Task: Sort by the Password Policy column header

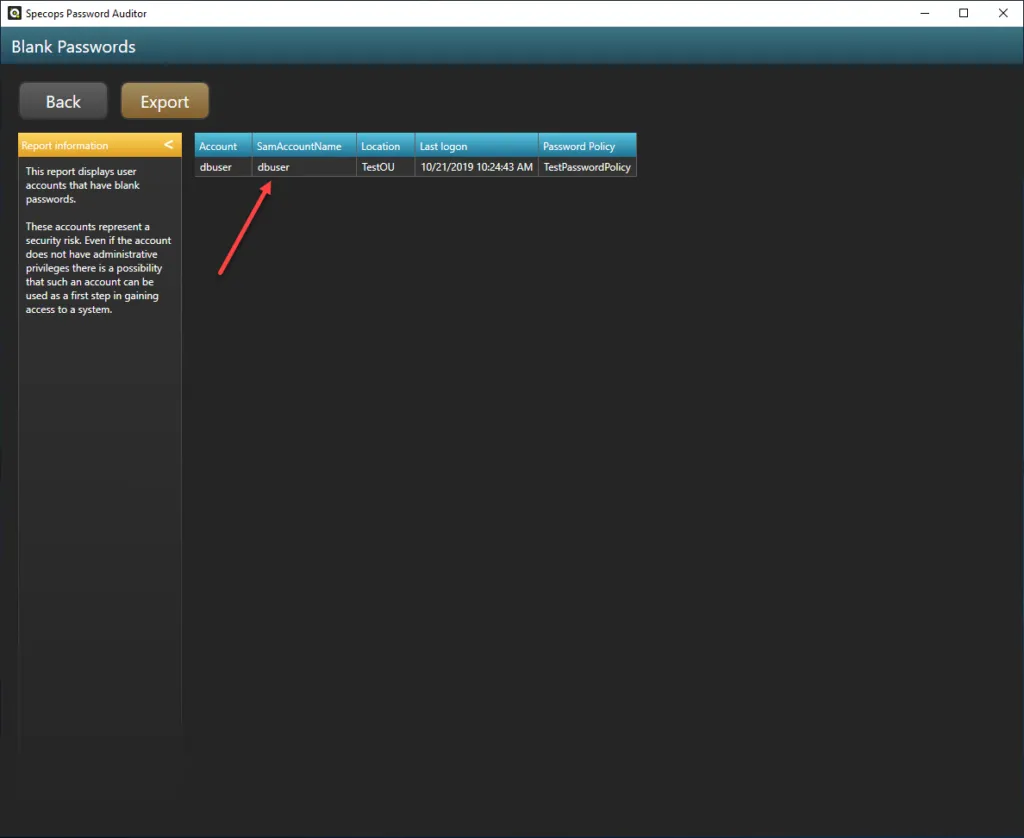Action: [x=588, y=146]
